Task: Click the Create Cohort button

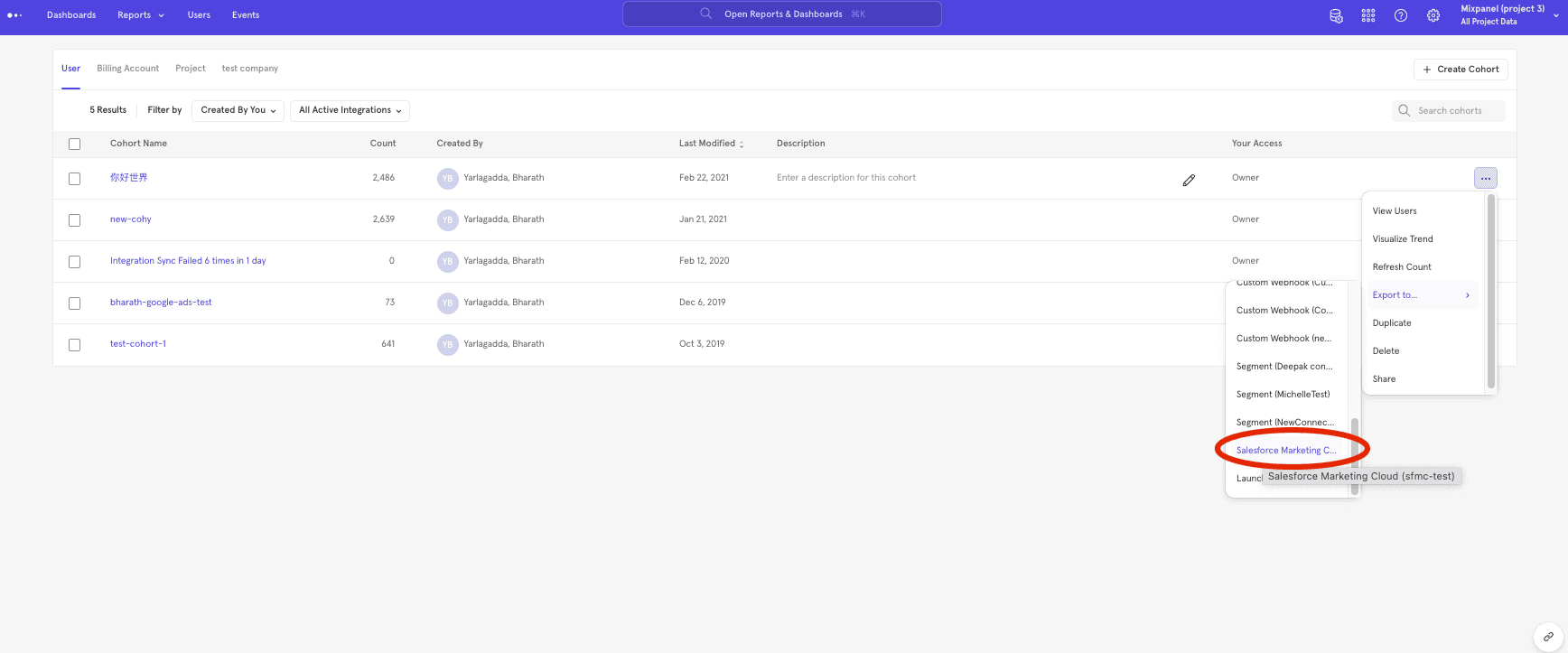Action: point(1460,70)
